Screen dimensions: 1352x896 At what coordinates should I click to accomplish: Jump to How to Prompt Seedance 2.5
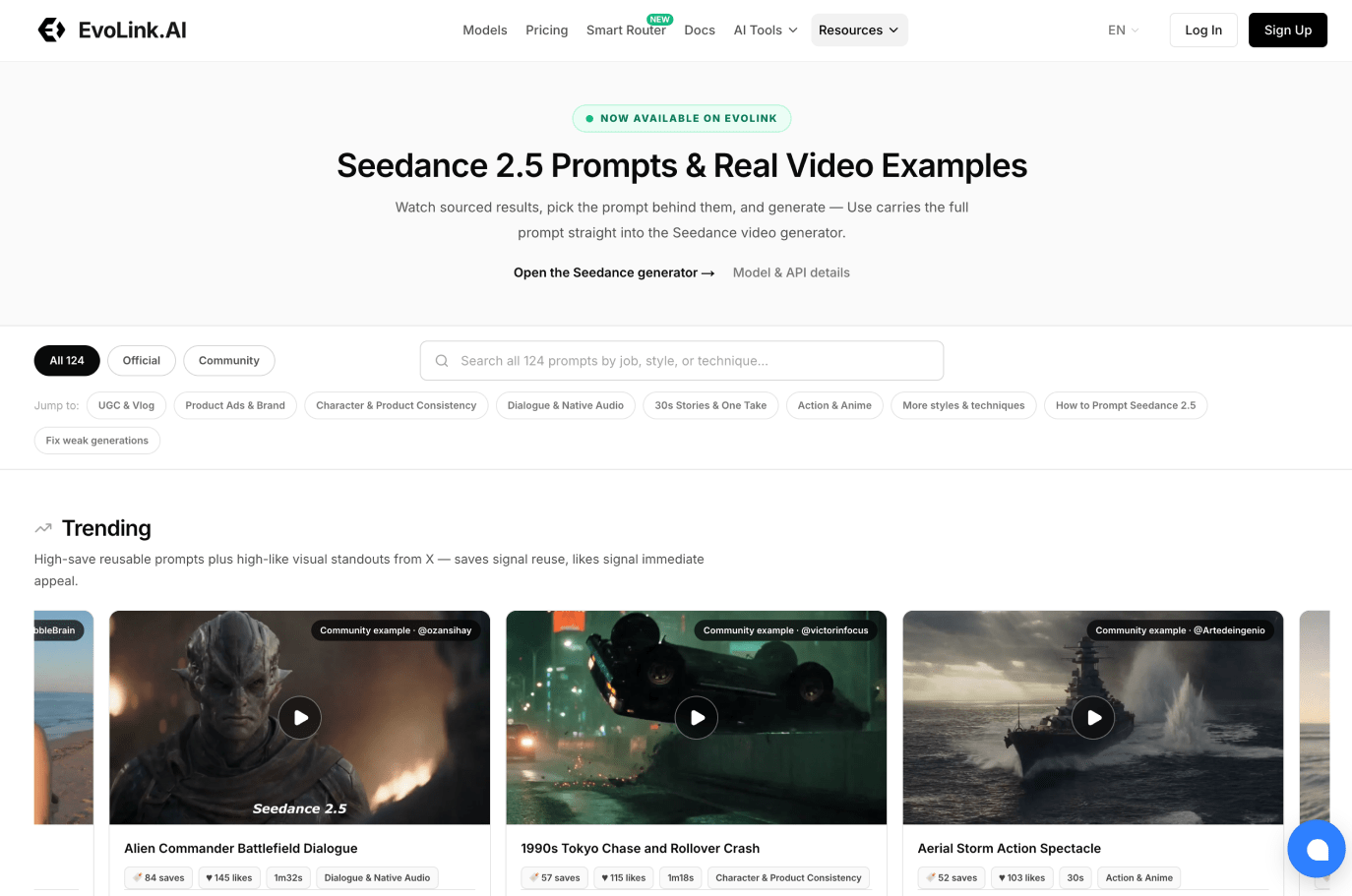(x=1126, y=406)
